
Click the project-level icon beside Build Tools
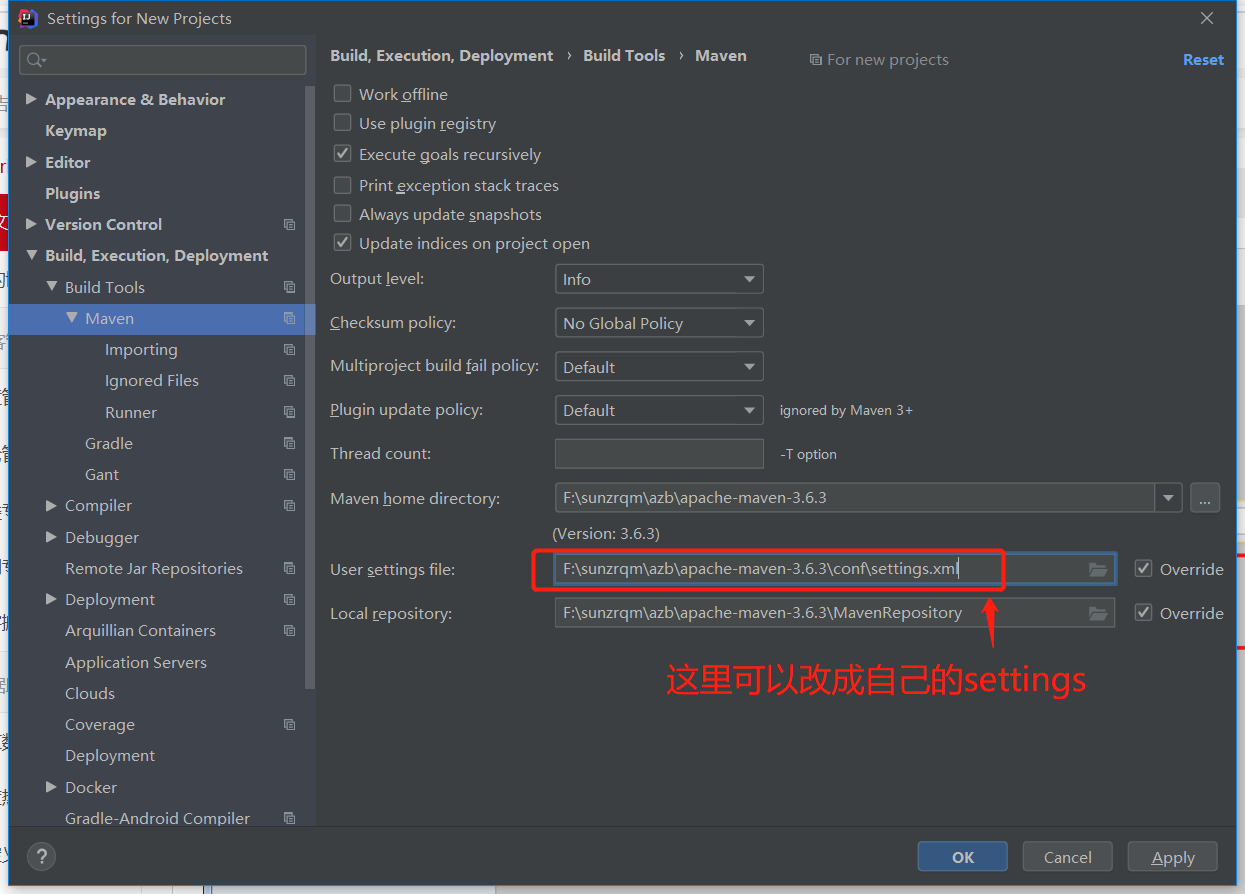point(289,287)
